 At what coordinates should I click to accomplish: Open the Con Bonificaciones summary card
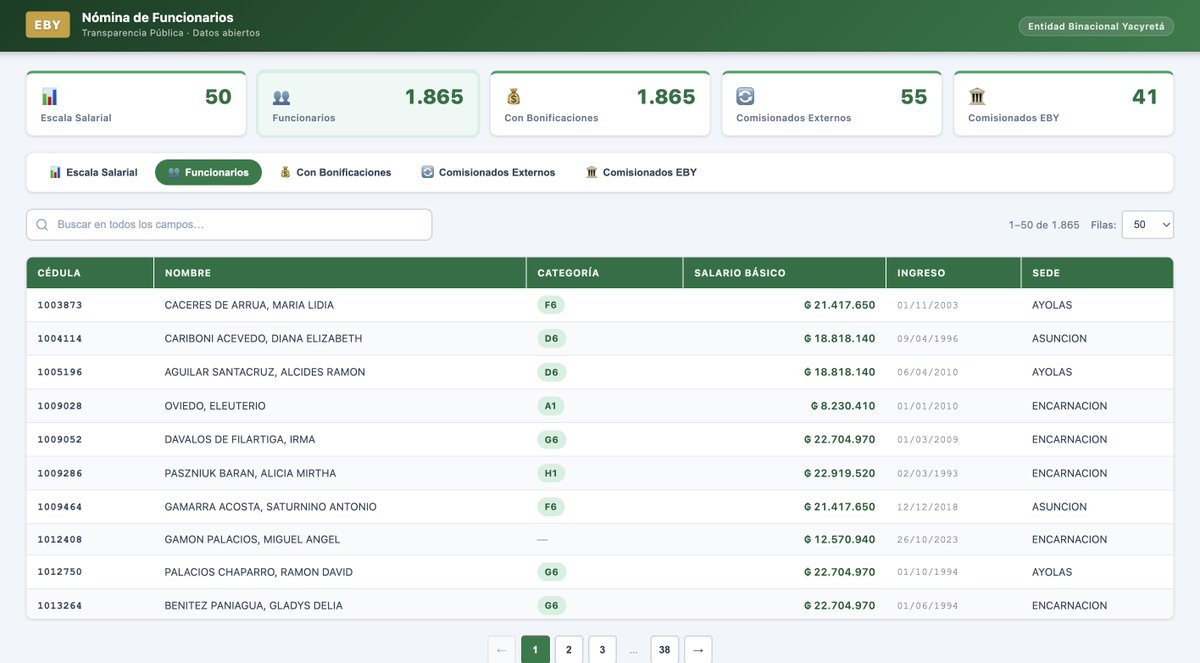click(600, 103)
